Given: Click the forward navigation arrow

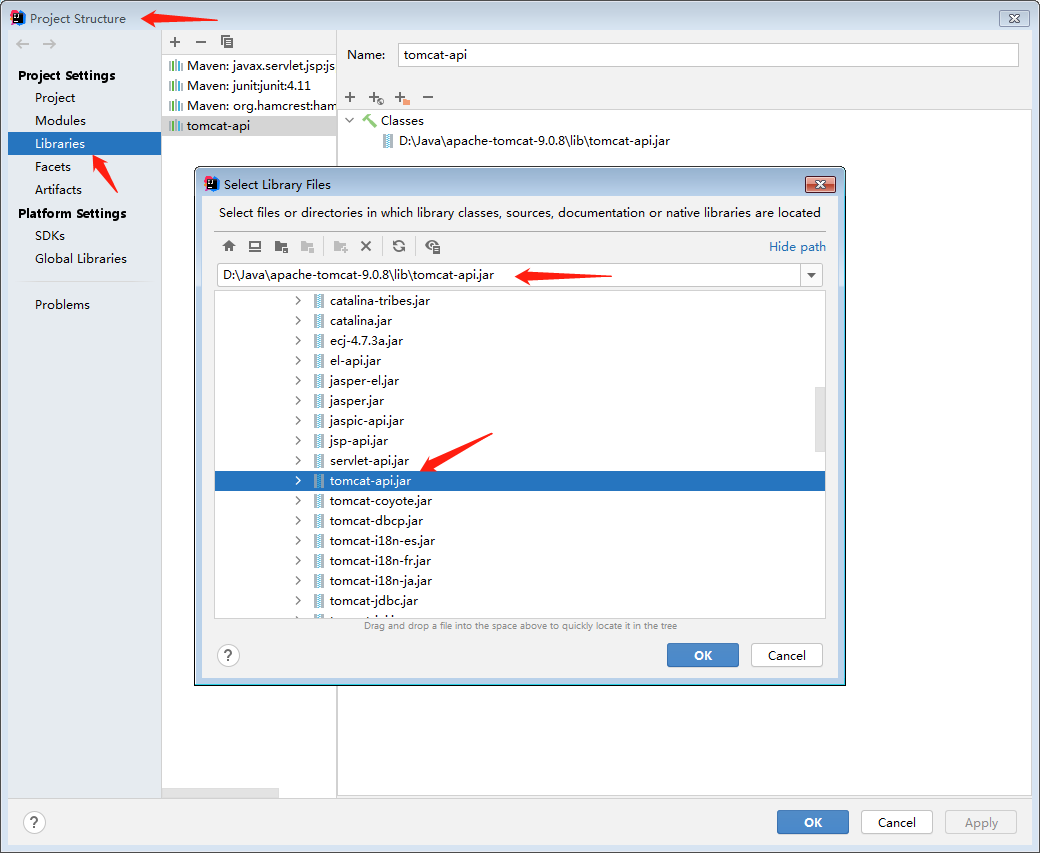Looking at the screenshot, I should [49, 44].
